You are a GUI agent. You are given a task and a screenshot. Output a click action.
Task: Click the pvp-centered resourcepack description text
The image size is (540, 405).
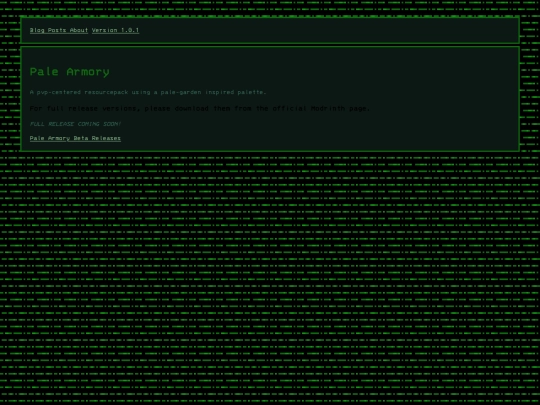point(148,92)
